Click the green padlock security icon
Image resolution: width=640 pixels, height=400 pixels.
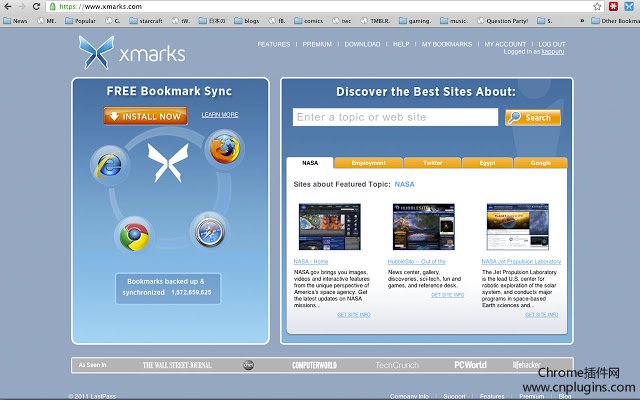tap(52, 7)
